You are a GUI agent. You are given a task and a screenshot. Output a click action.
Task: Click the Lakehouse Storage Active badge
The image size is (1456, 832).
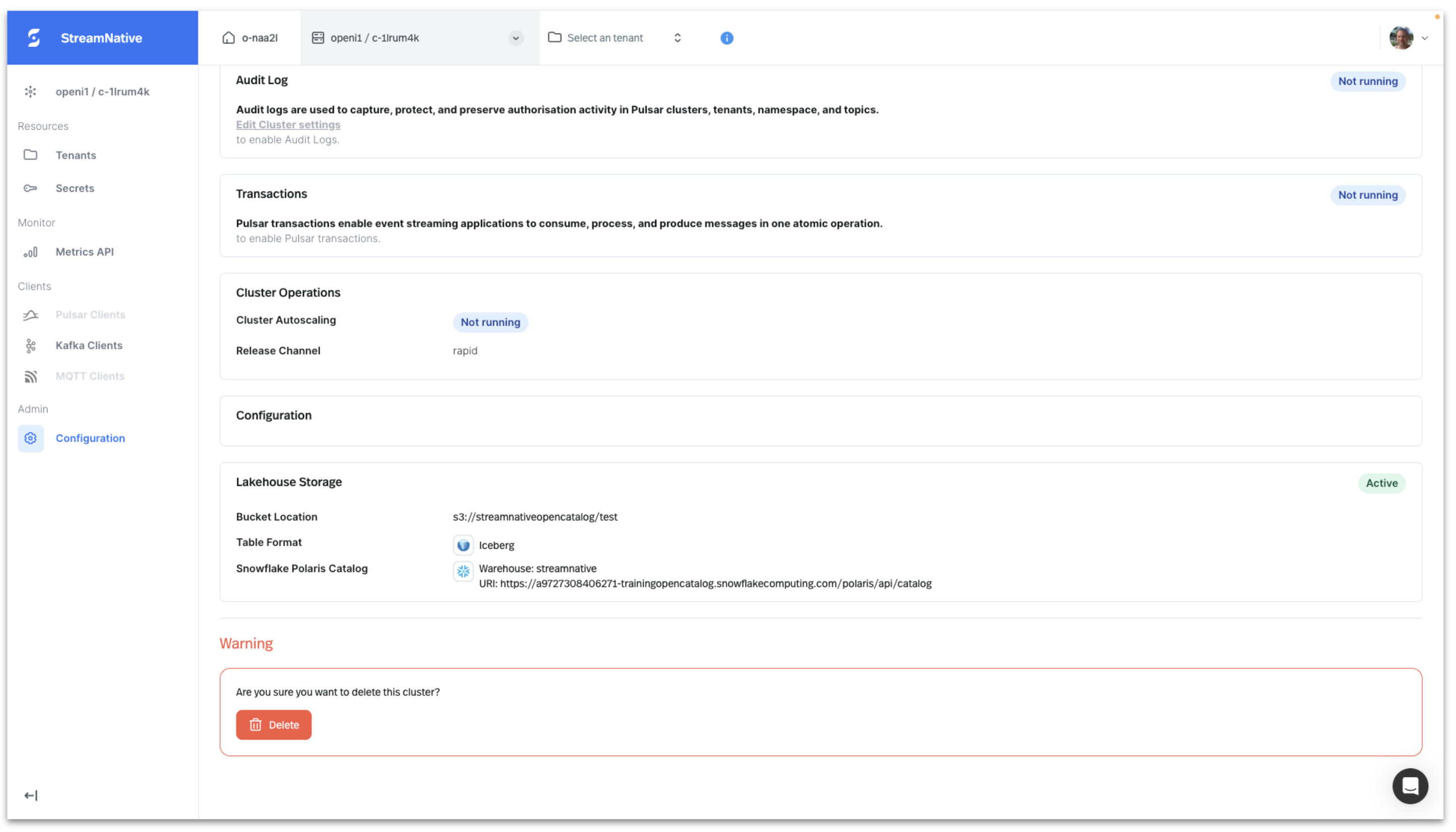coord(1381,483)
